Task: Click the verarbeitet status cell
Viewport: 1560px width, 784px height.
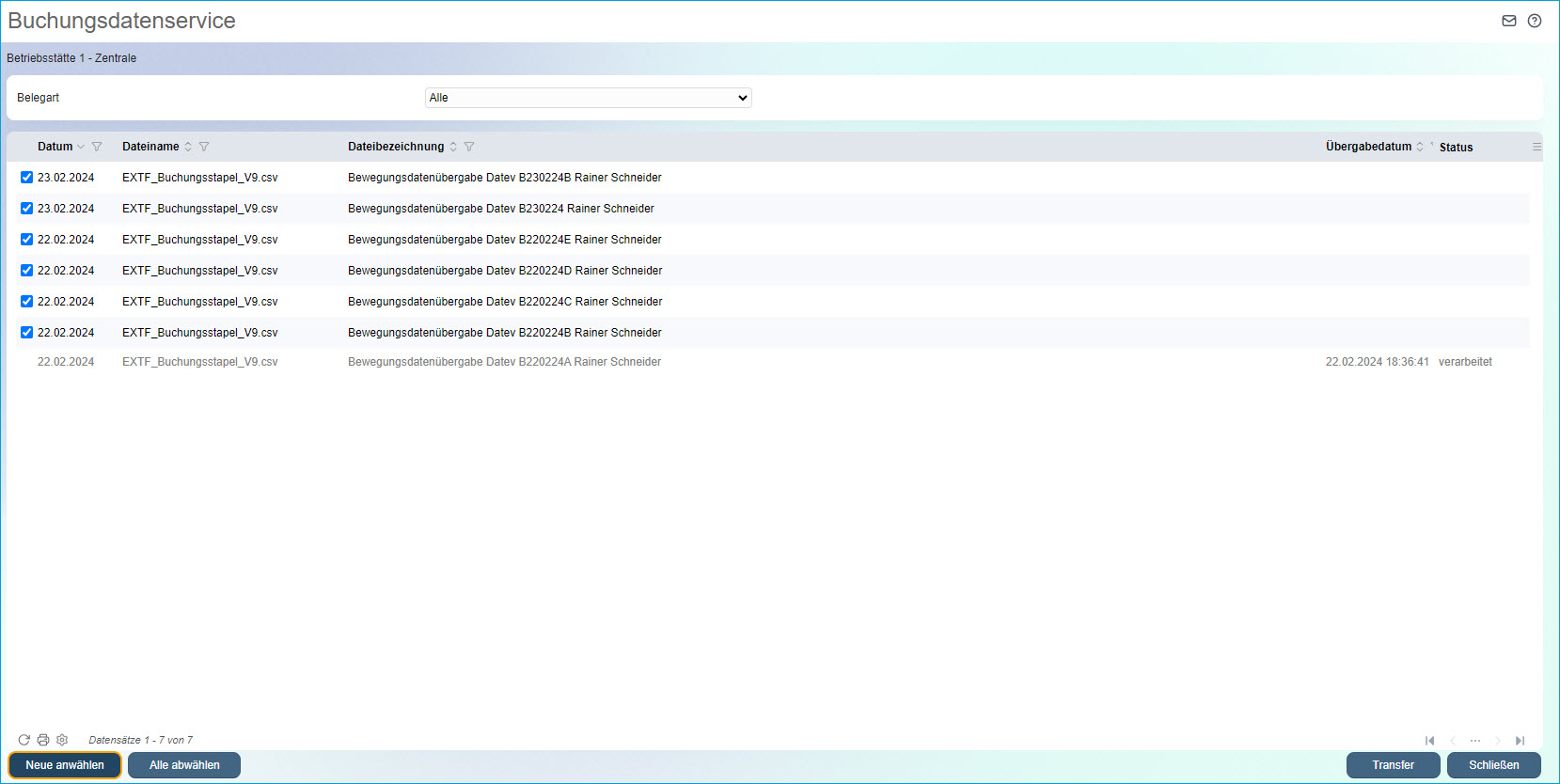Action: point(1465,362)
